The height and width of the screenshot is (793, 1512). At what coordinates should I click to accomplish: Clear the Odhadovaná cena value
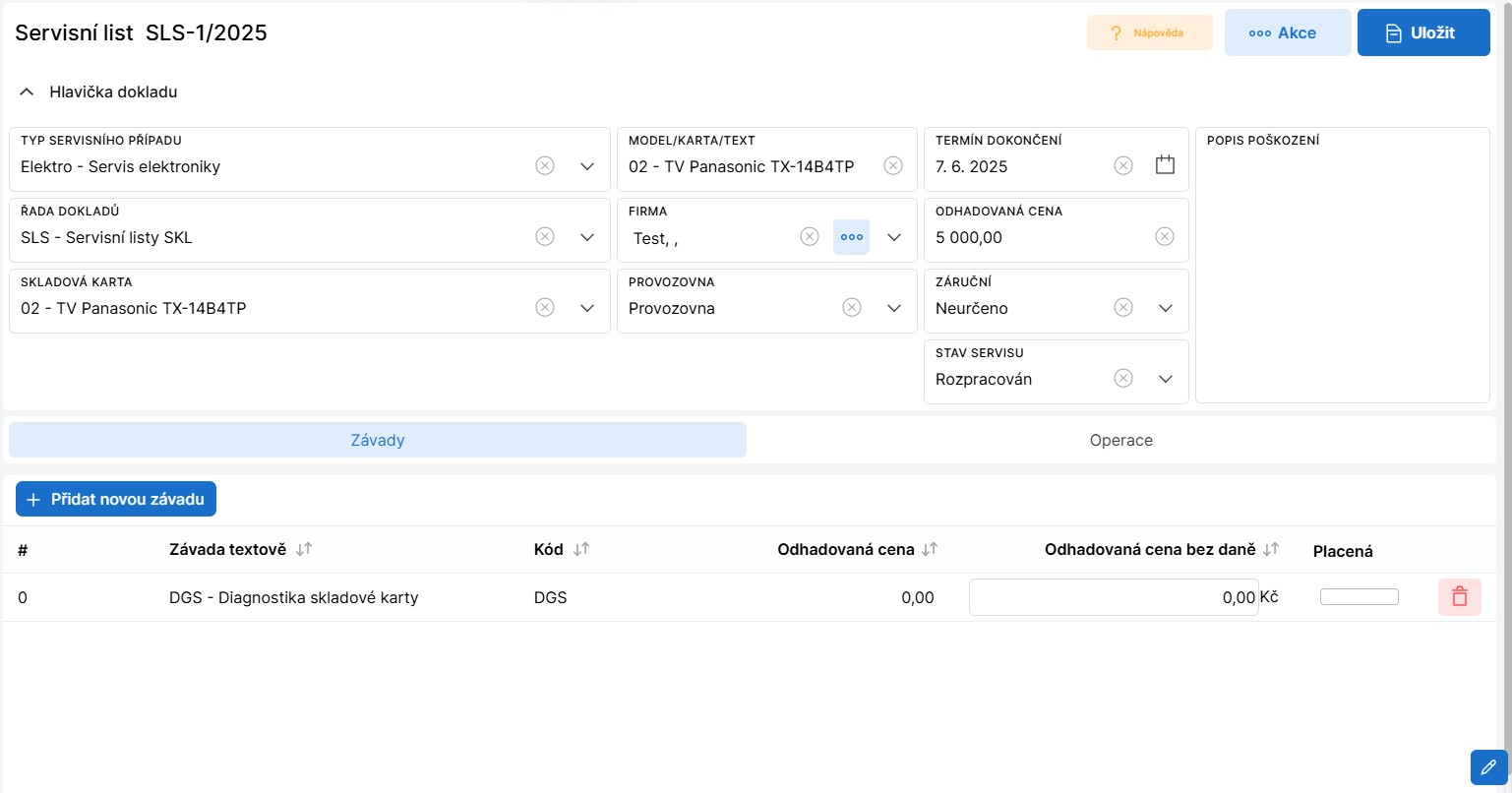pos(1165,236)
